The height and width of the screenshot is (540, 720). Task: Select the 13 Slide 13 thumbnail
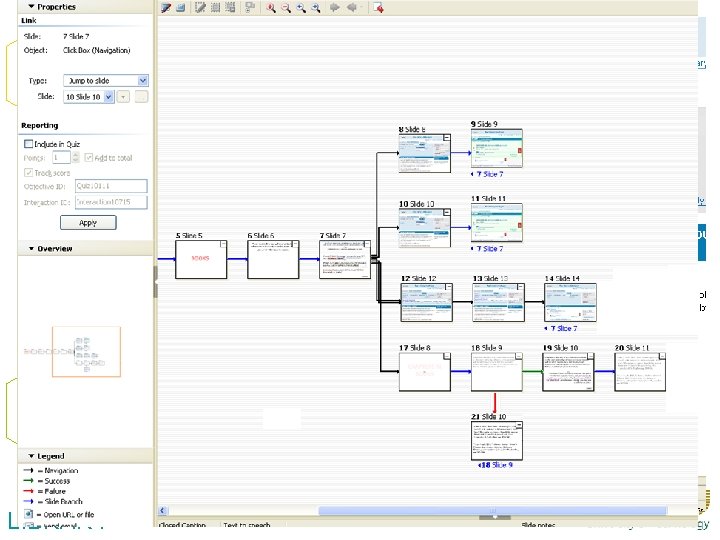point(498,302)
